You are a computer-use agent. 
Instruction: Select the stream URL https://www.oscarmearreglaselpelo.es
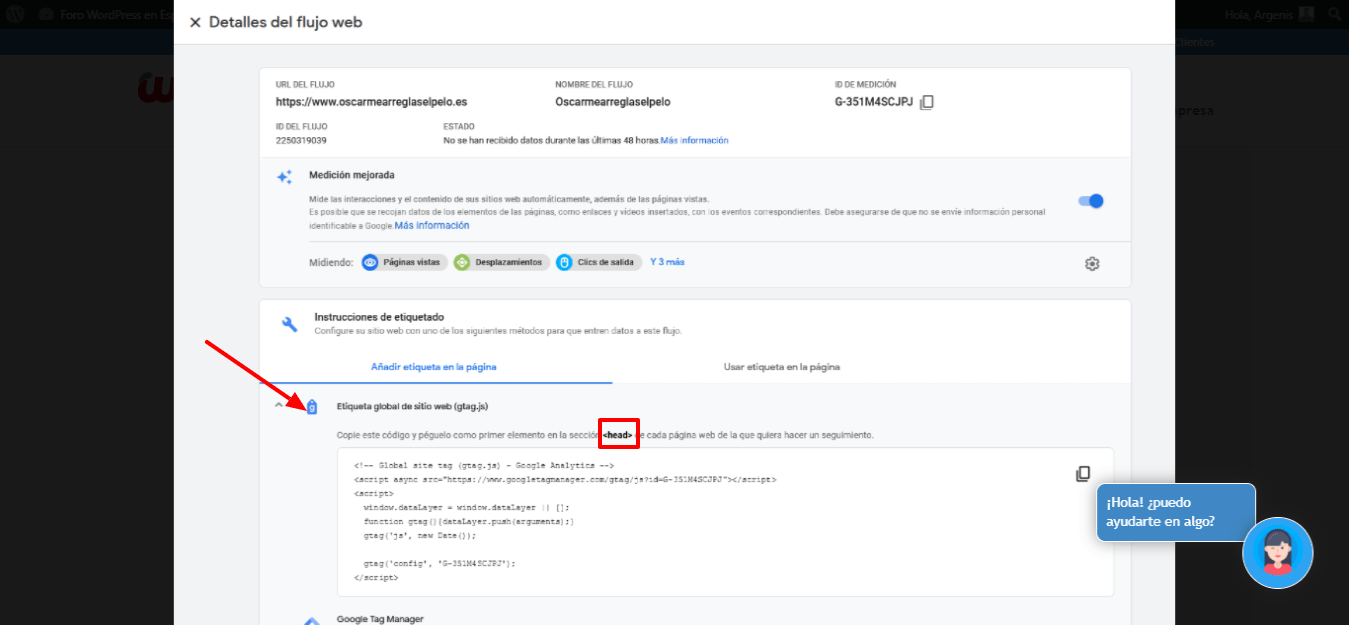[371, 102]
